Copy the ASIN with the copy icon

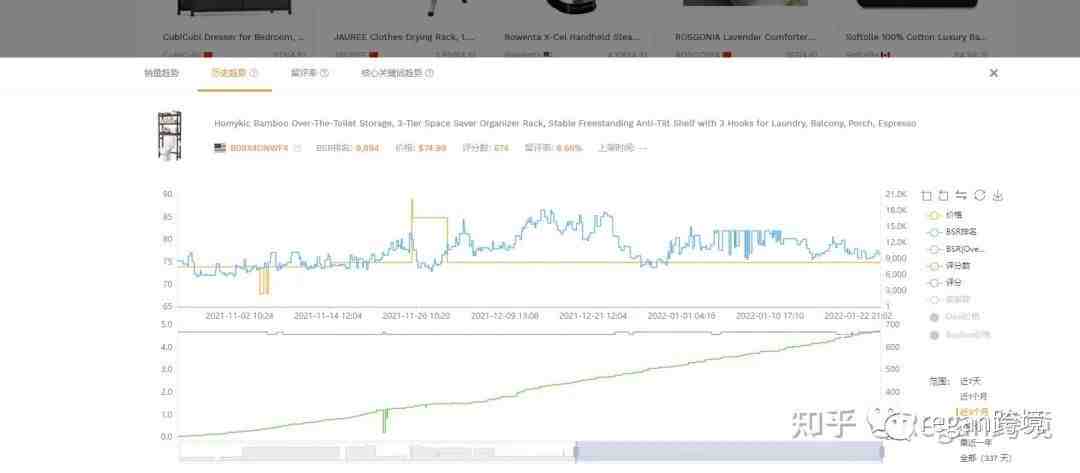298,148
